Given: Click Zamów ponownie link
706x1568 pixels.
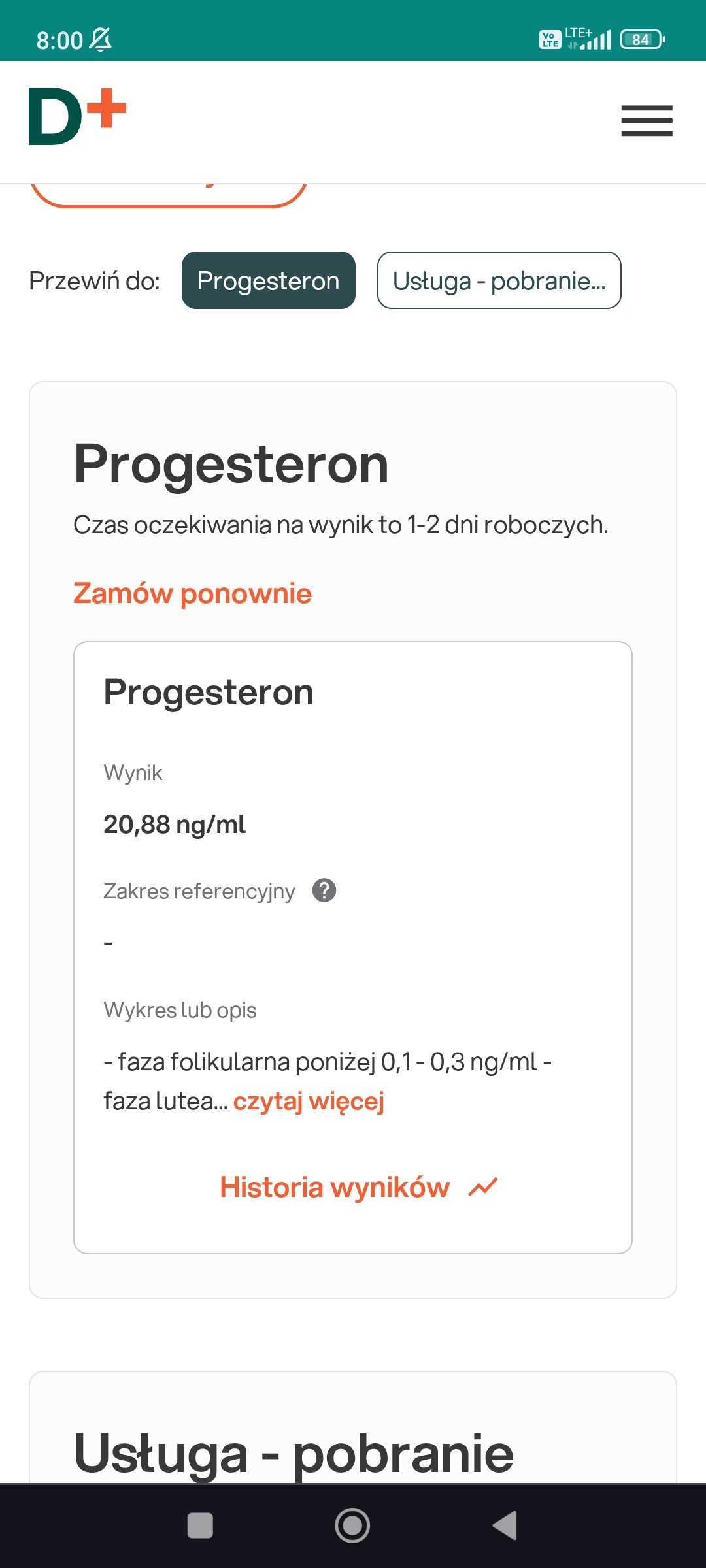Looking at the screenshot, I should 192,593.
